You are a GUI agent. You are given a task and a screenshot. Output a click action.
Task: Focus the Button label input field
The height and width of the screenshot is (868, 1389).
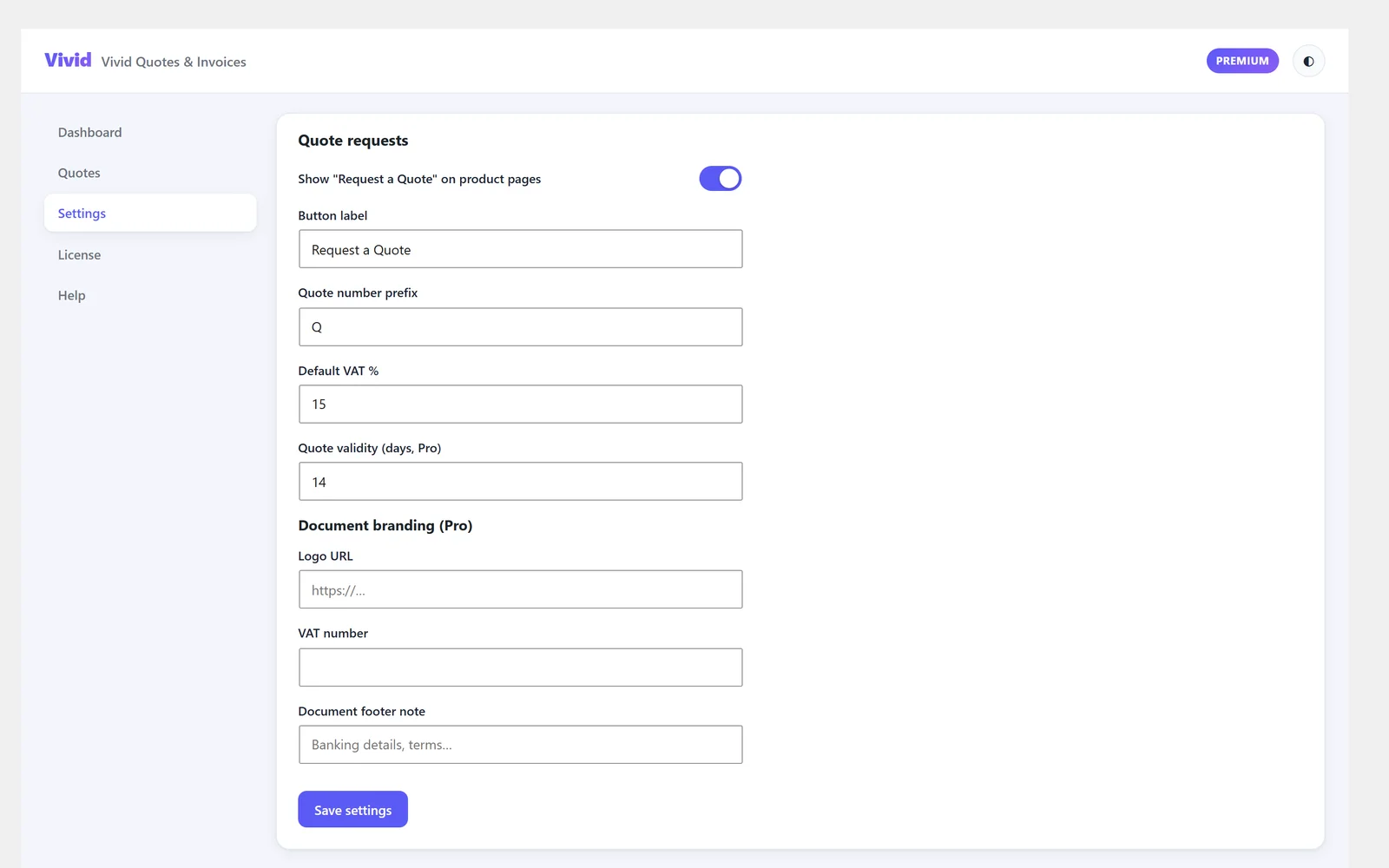pos(521,249)
